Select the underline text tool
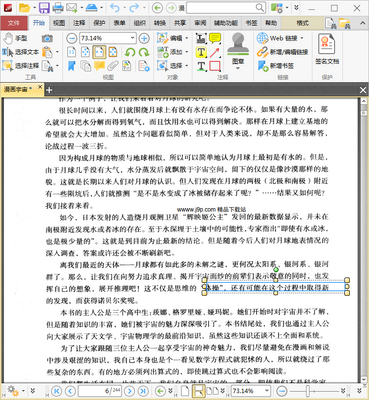The height and width of the screenshot is (400, 369). pos(201,66)
